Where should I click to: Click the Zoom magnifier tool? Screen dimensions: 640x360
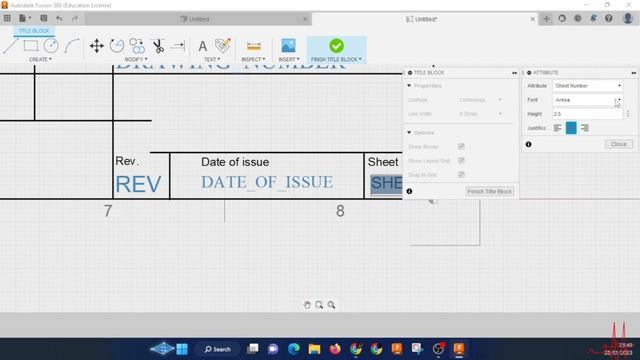pos(331,305)
